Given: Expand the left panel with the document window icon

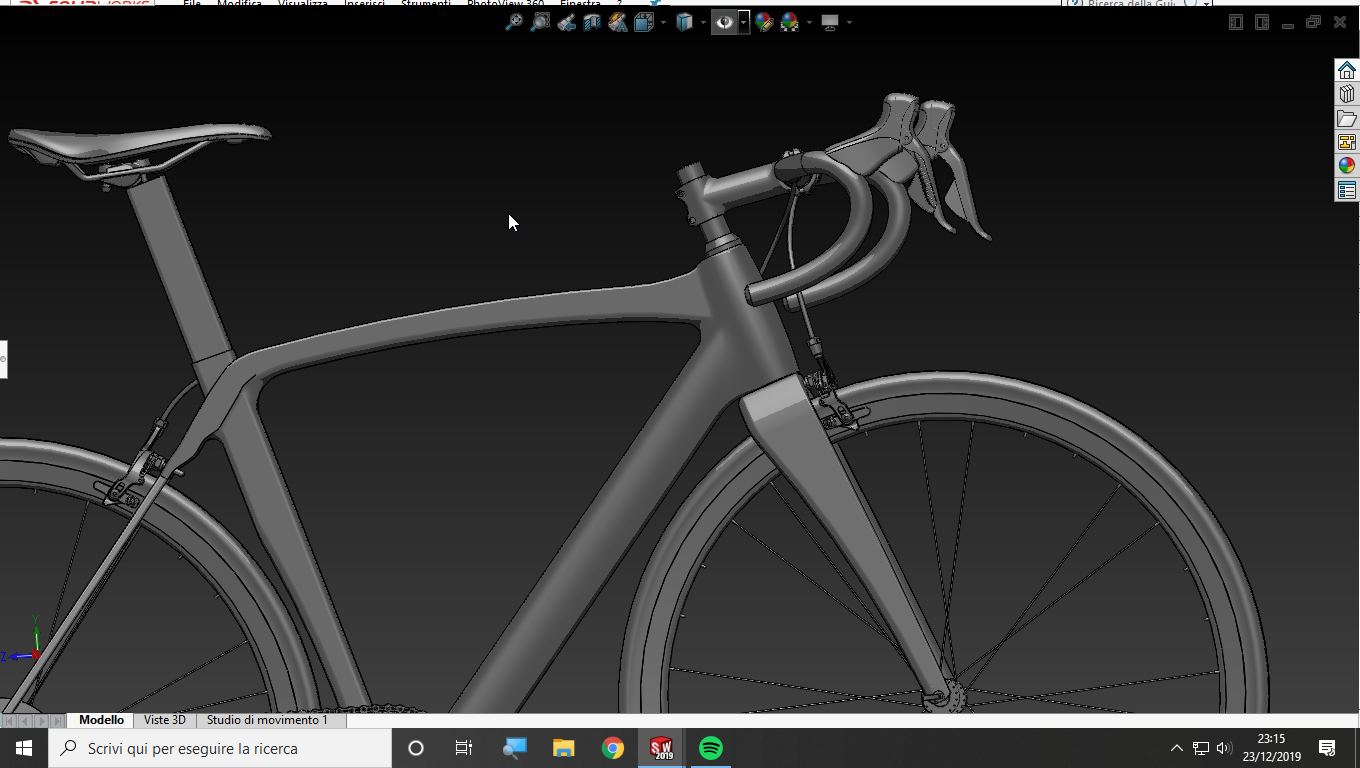Looking at the screenshot, I should pos(1236,22).
